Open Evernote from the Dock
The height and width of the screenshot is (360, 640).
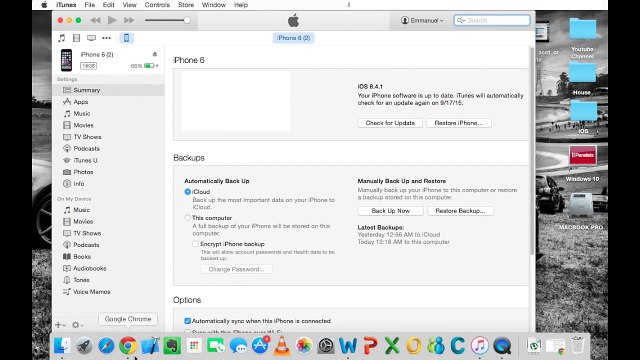172,346
